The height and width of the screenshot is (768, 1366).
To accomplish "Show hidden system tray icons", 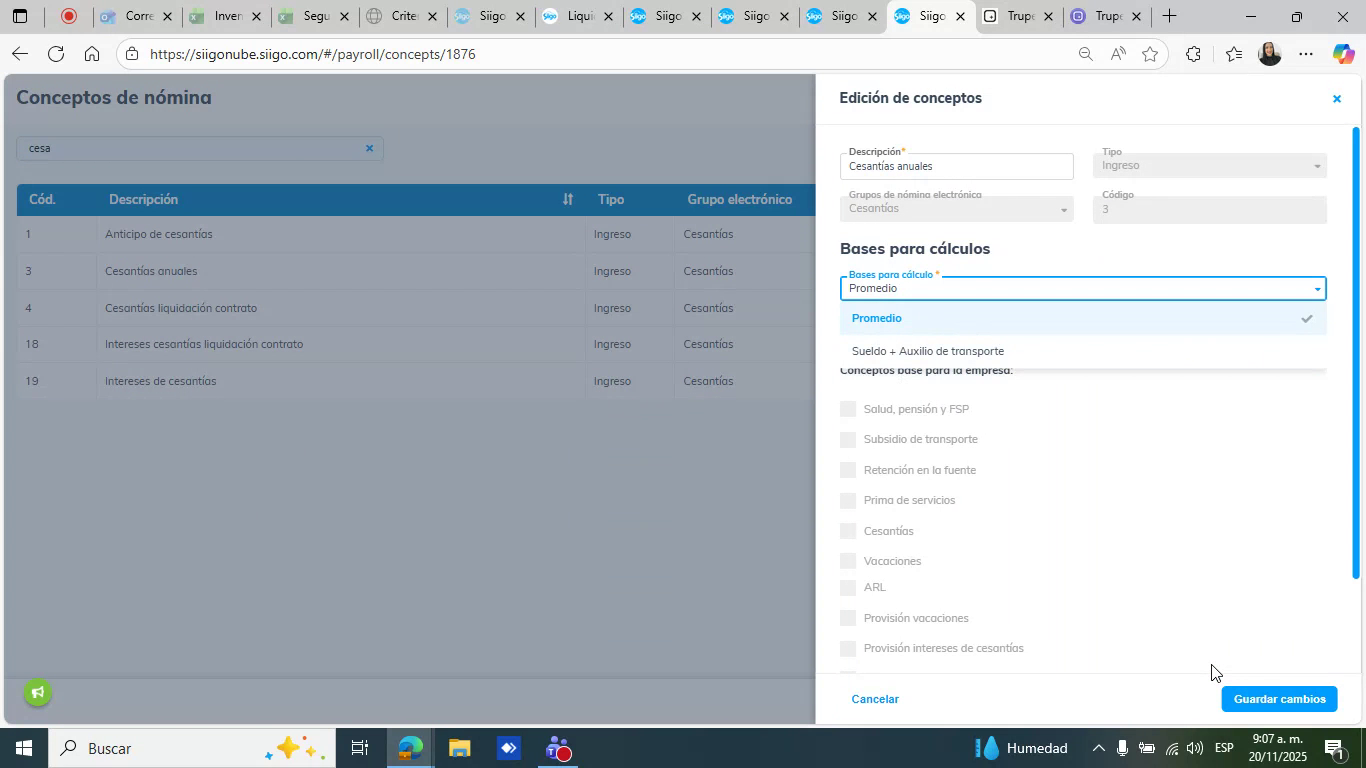I will [1098, 748].
